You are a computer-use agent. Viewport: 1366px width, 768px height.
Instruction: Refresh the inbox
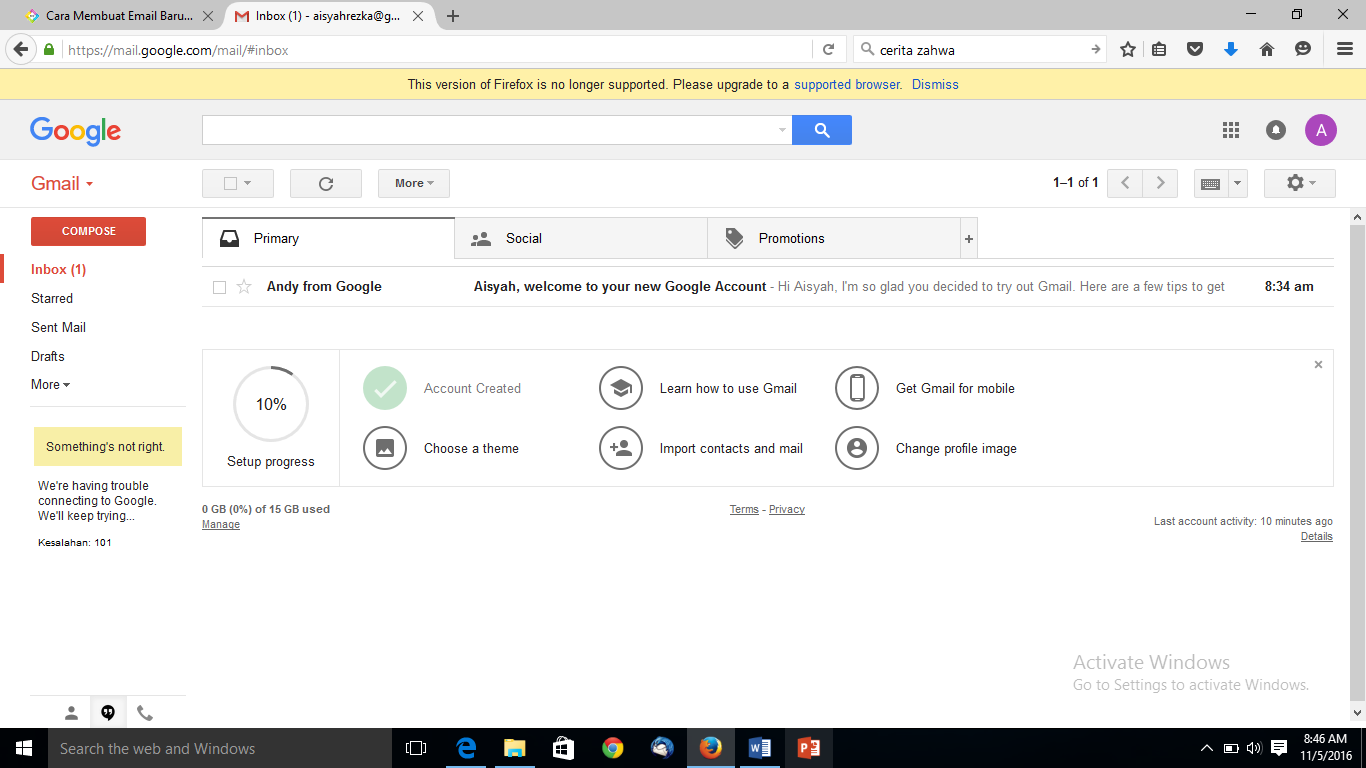[326, 183]
